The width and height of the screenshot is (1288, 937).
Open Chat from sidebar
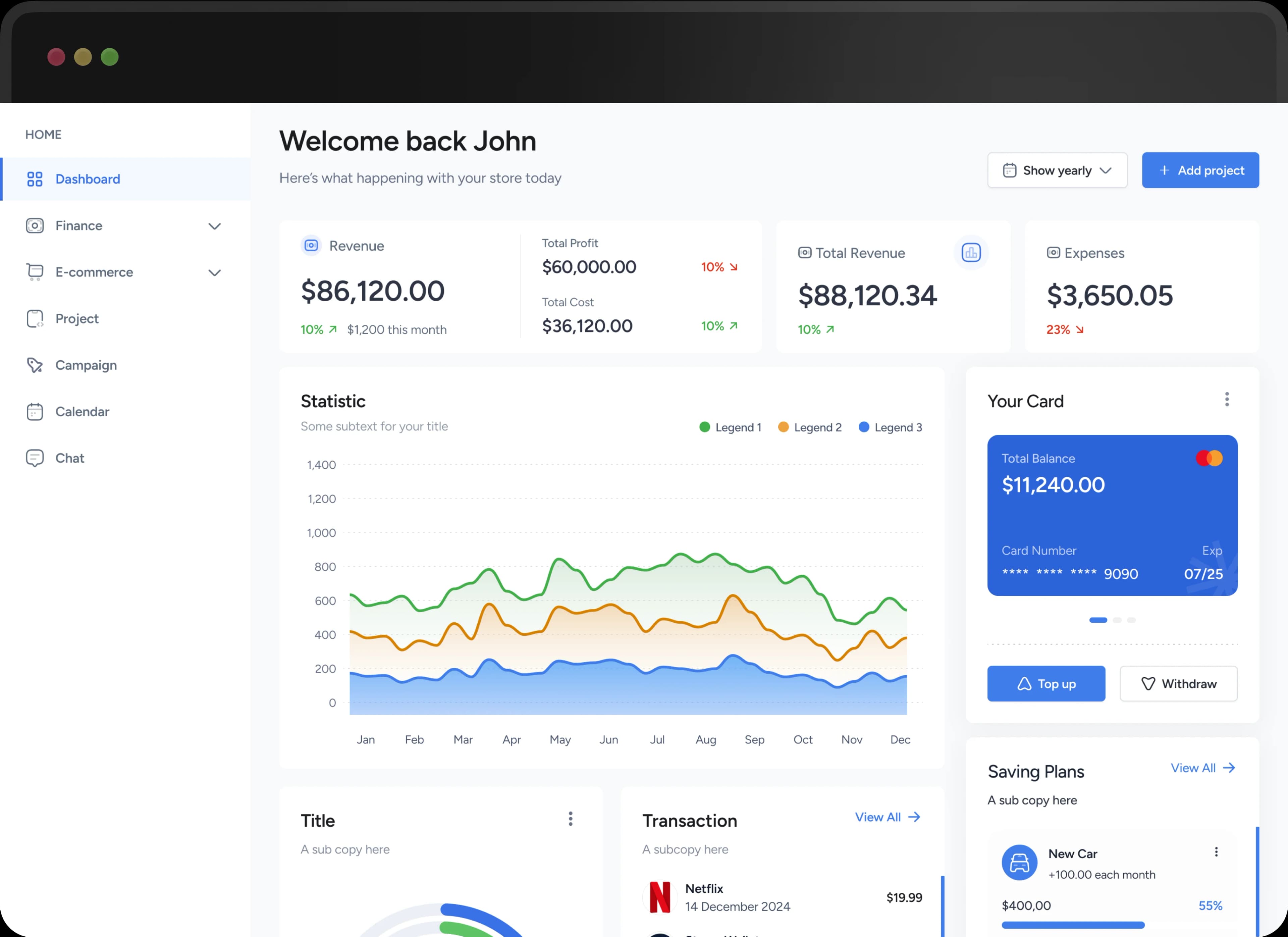click(125, 458)
